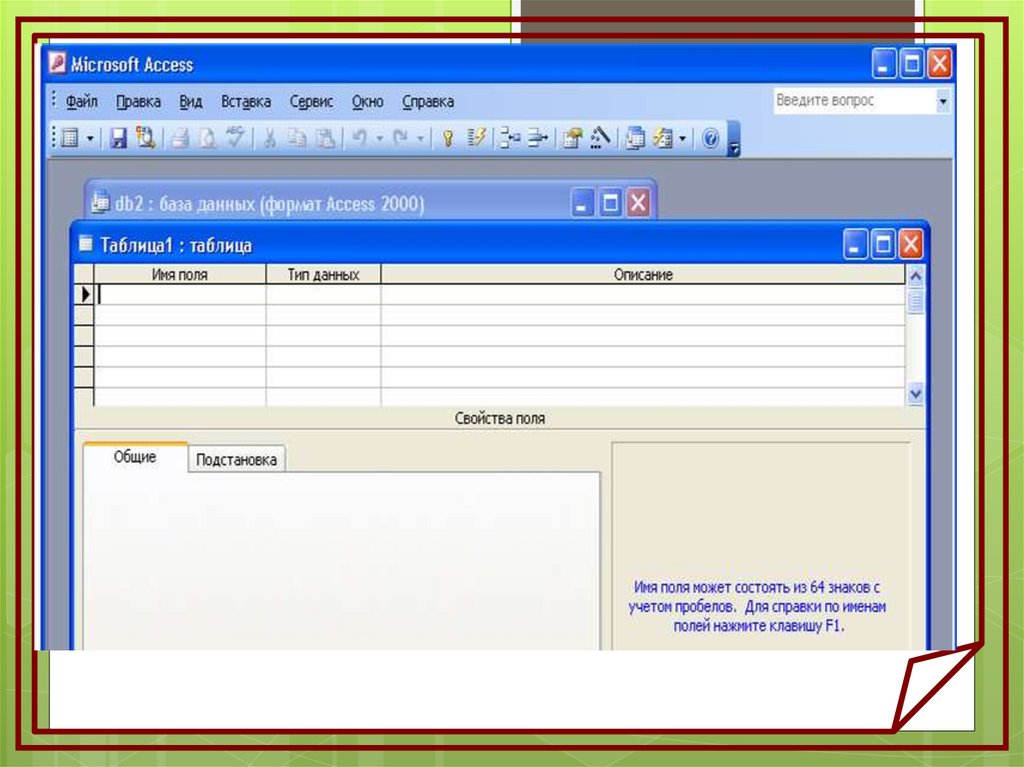Switch to the Общие tab

[135, 457]
